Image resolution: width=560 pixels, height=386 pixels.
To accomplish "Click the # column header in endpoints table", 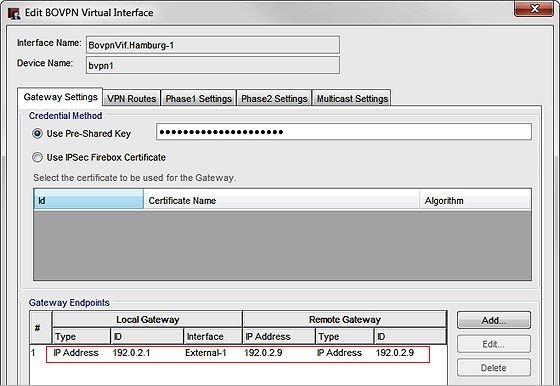I will point(41,327).
